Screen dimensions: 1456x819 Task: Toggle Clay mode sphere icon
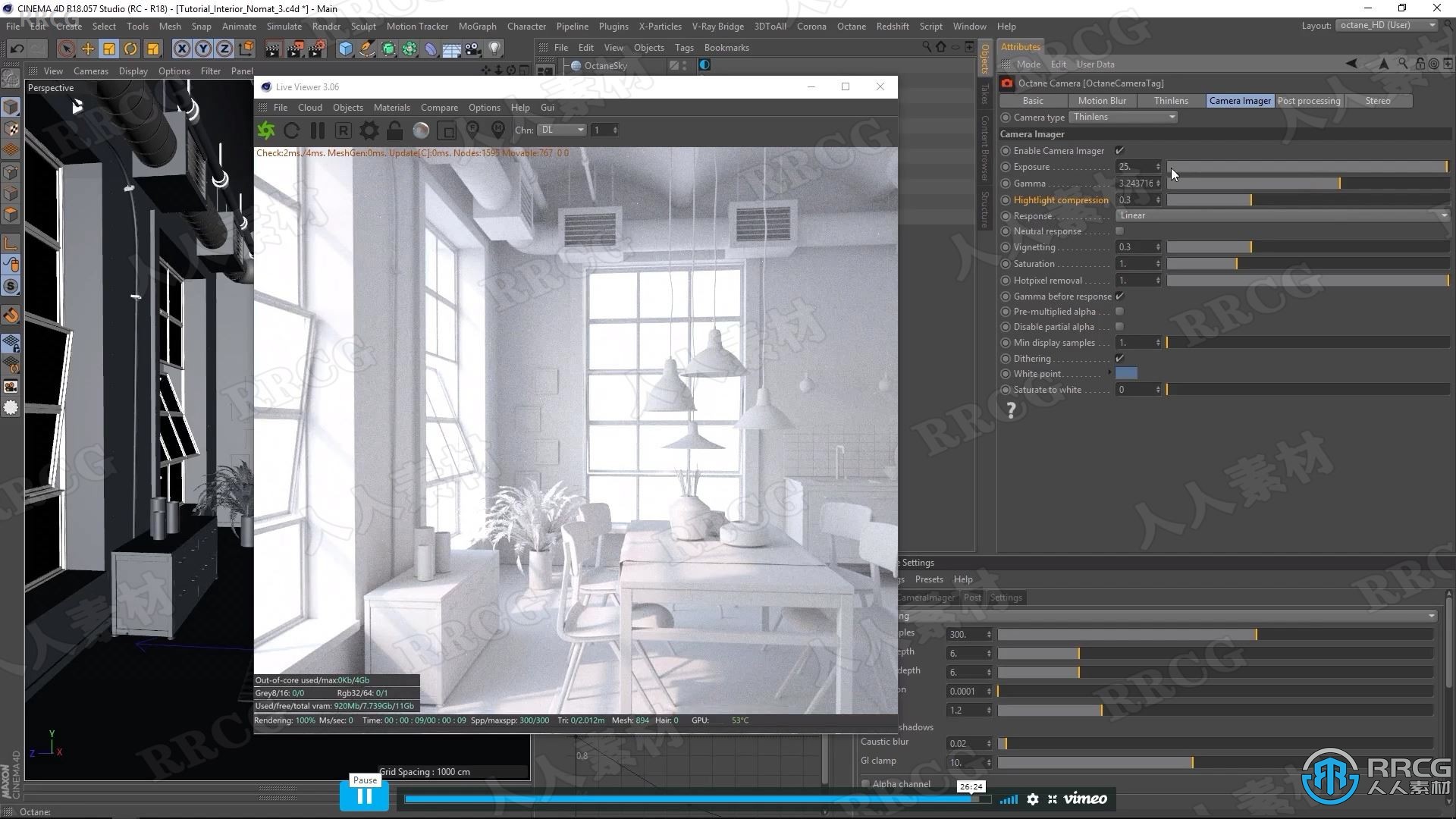pyautogui.click(x=421, y=130)
